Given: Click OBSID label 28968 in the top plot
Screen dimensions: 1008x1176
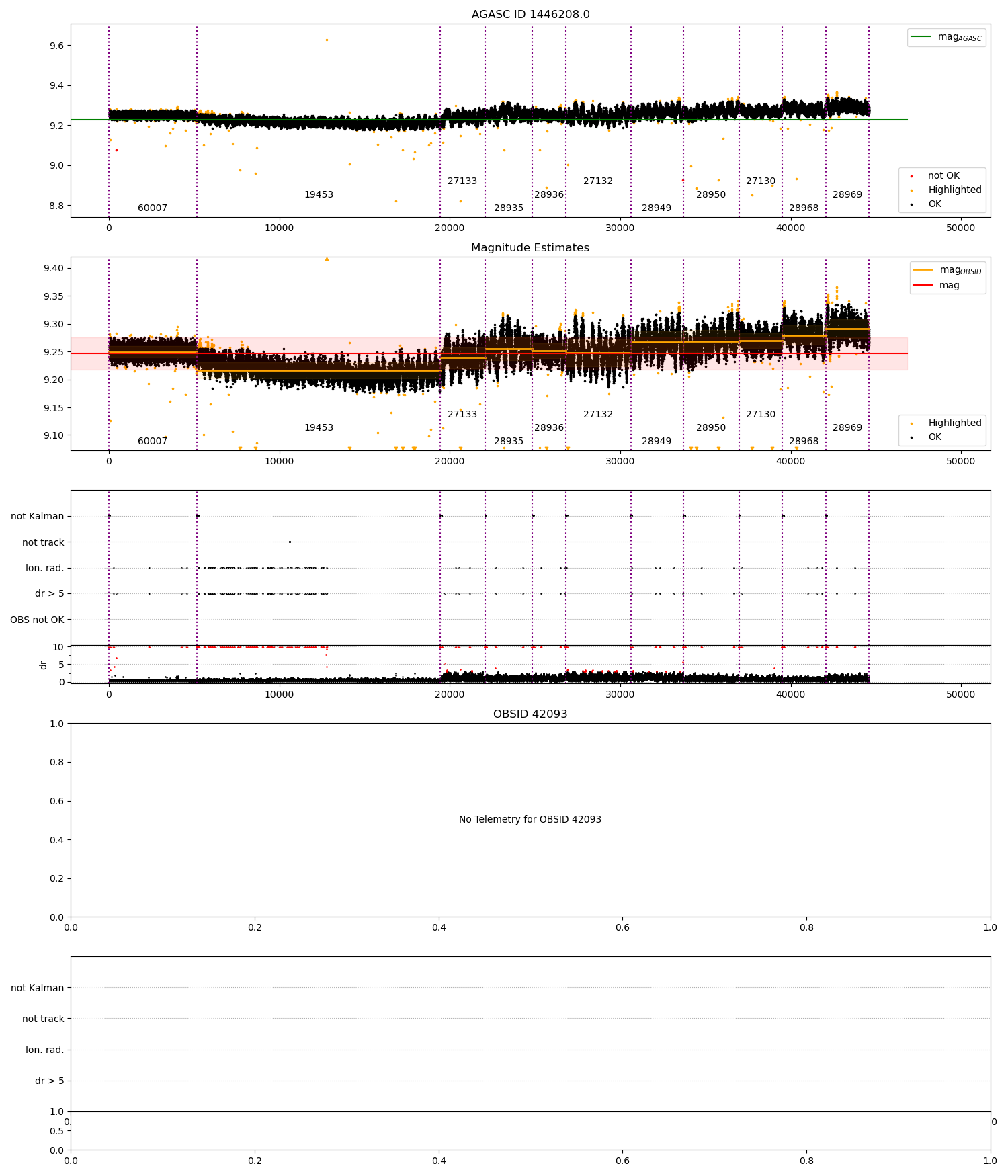Looking at the screenshot, I should pyautogui.click(x=804, y=208).
